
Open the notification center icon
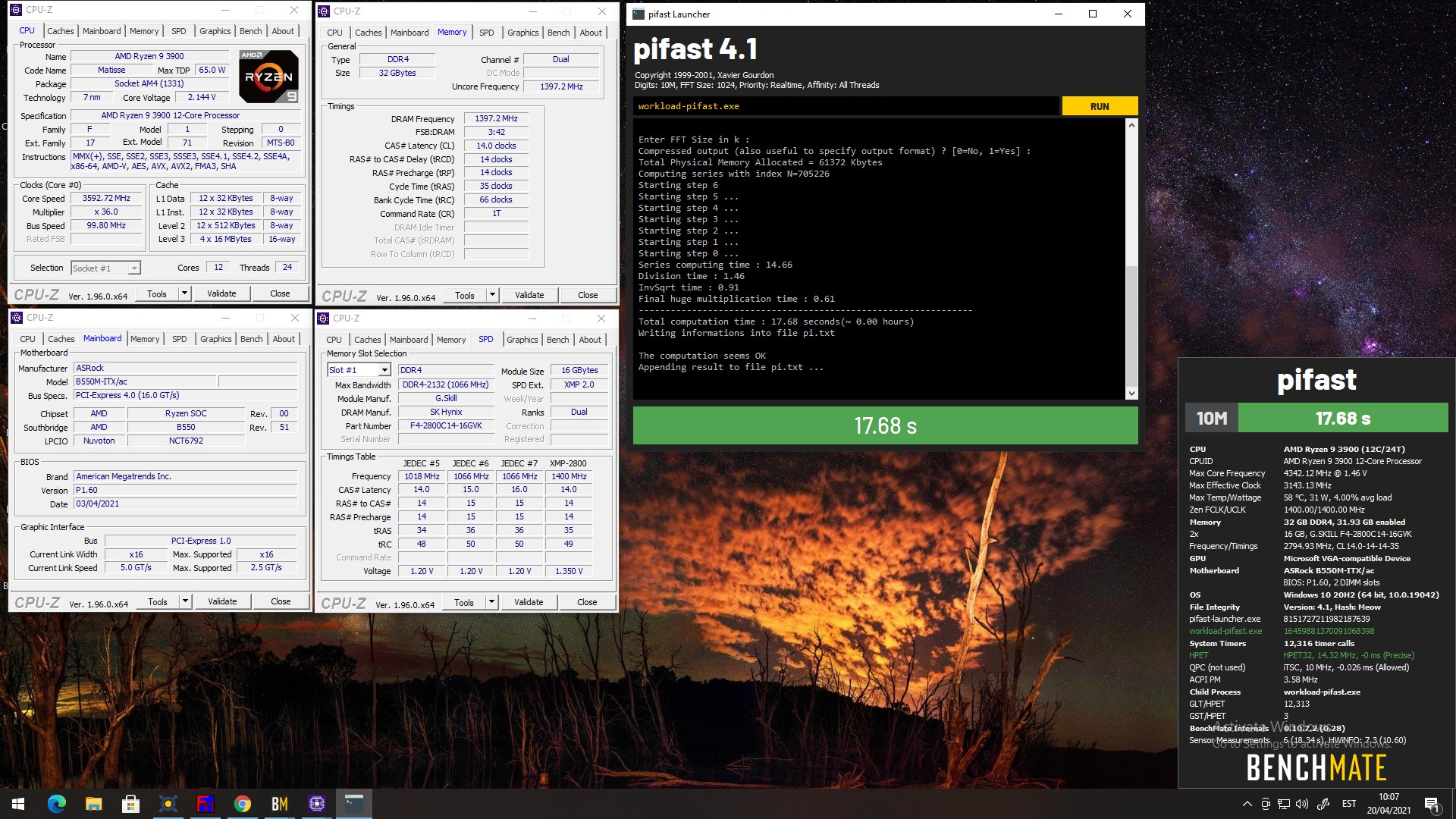pyautogui.click(x=1432, y=804)
